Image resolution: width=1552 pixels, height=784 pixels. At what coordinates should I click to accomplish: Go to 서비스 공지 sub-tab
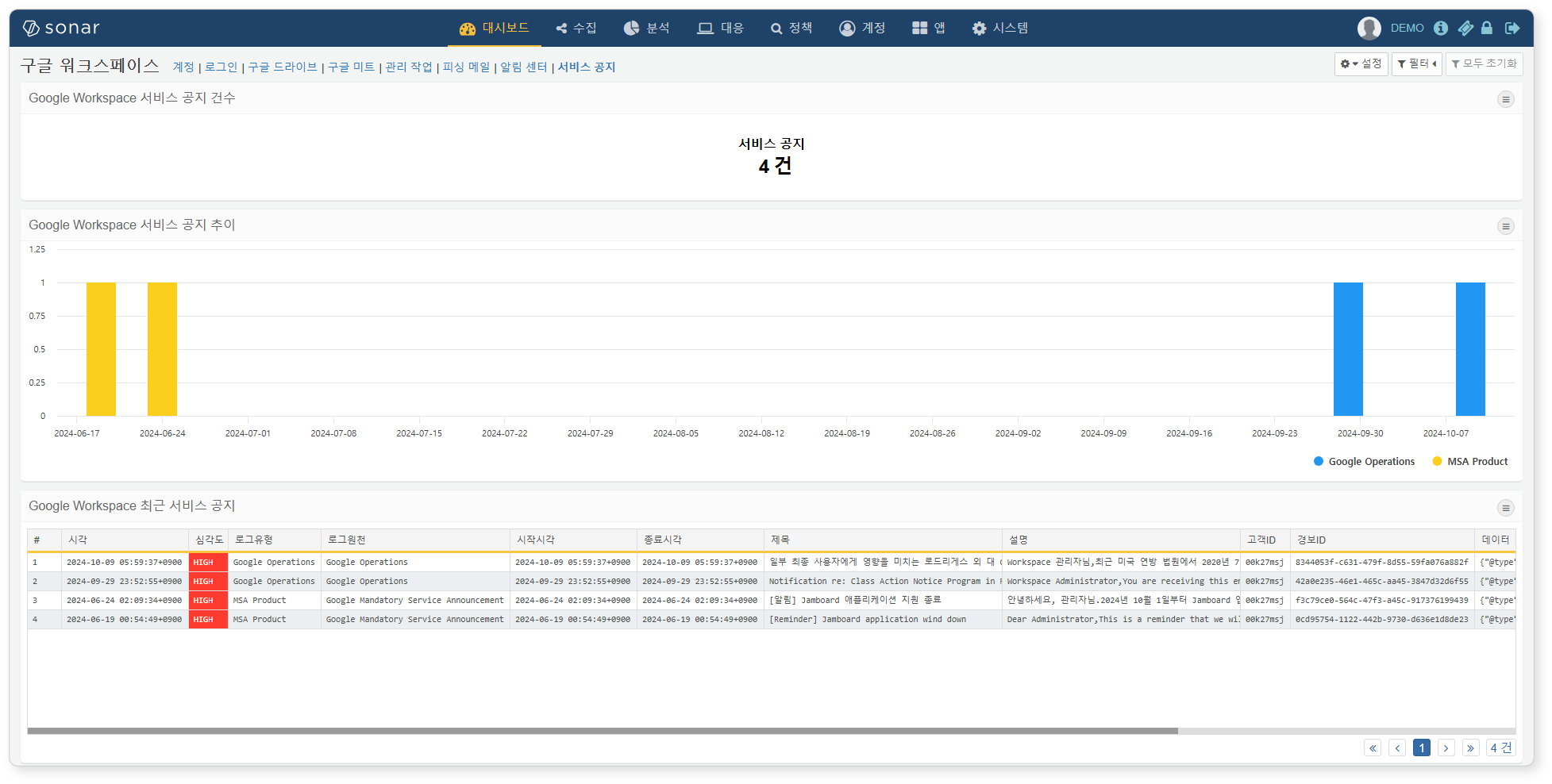587,67
